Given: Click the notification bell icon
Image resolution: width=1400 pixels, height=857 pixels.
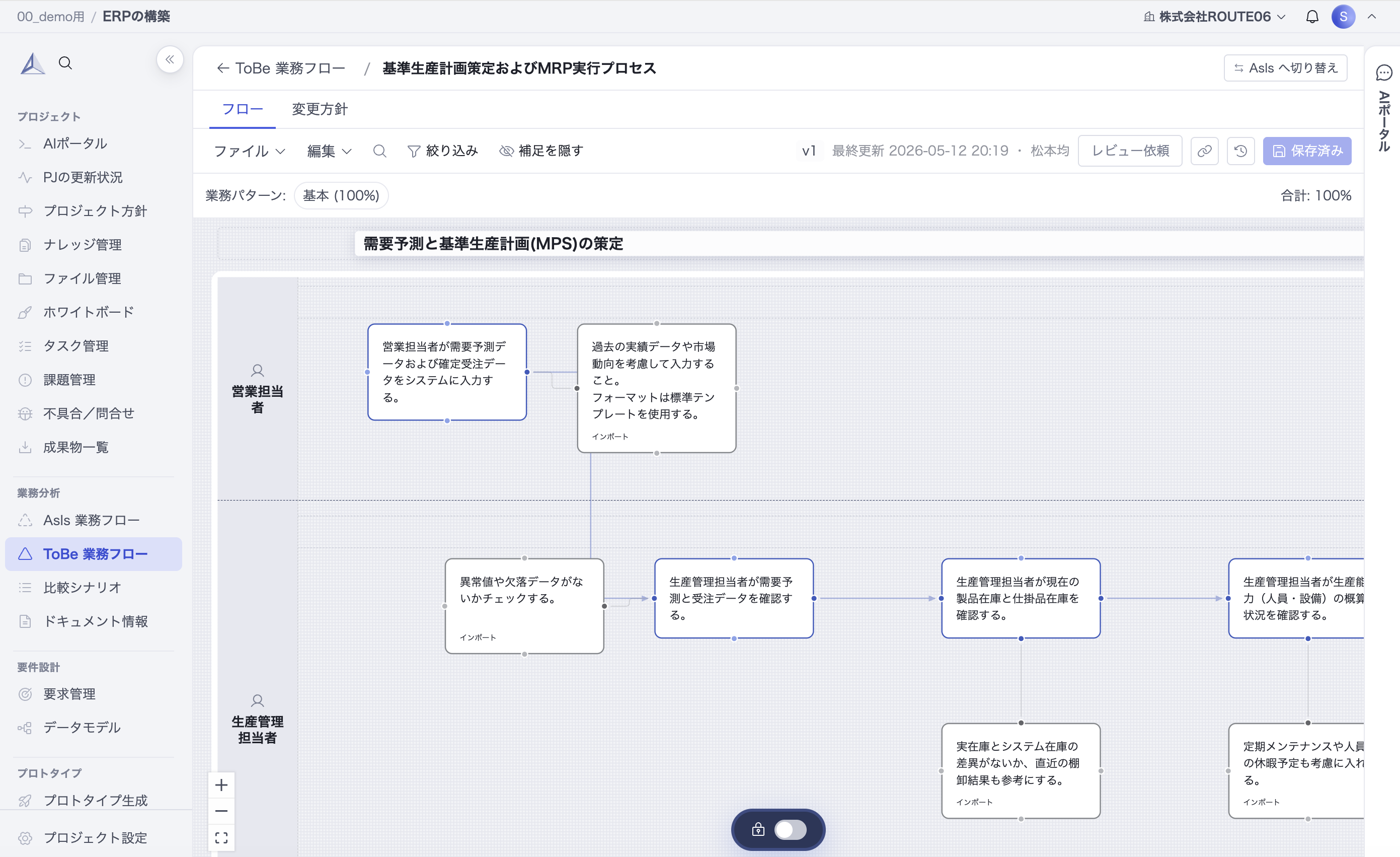Looking at the screenshot, I should [x=1312, y=17].
